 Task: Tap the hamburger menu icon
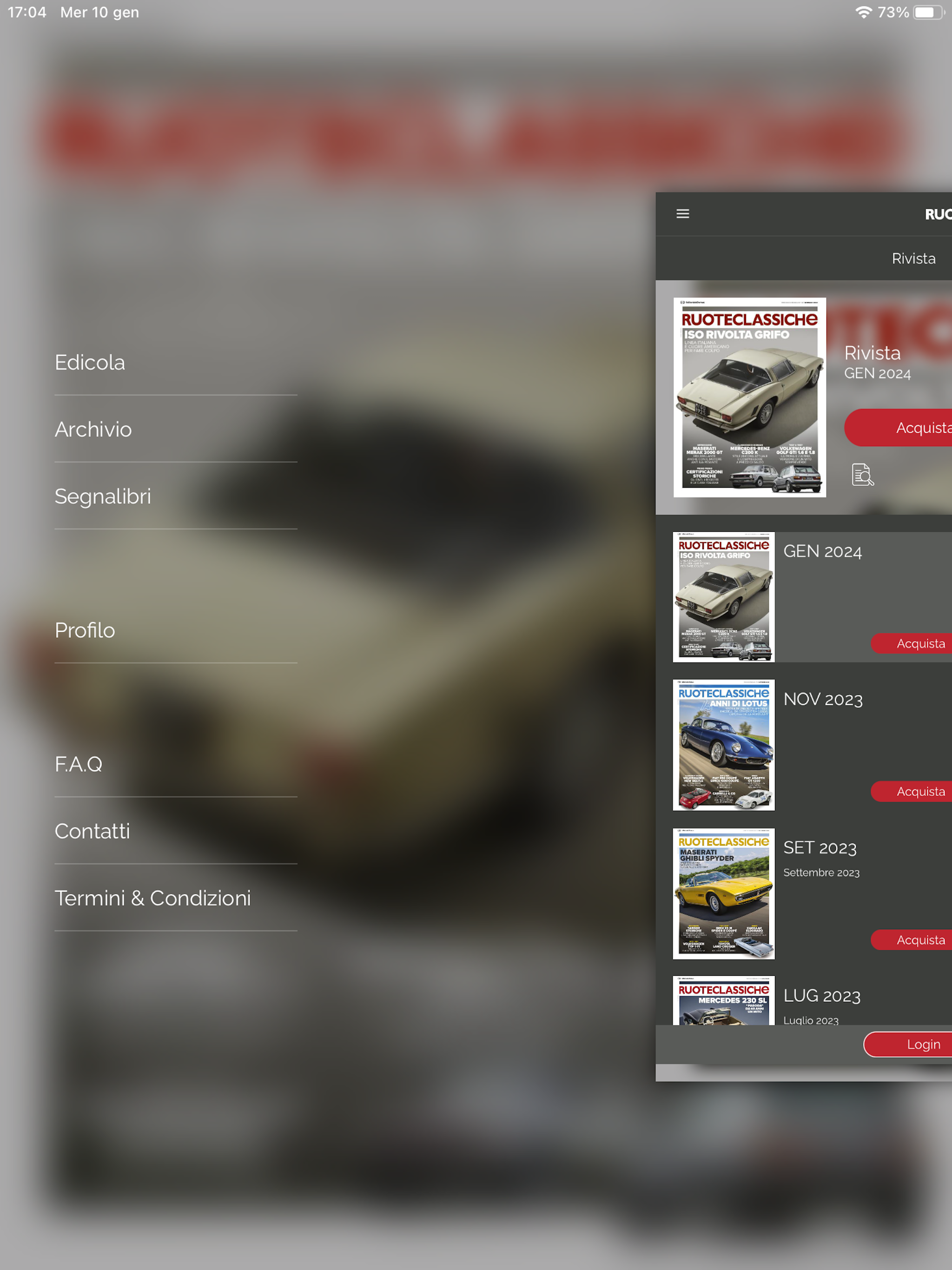point(683,213)
